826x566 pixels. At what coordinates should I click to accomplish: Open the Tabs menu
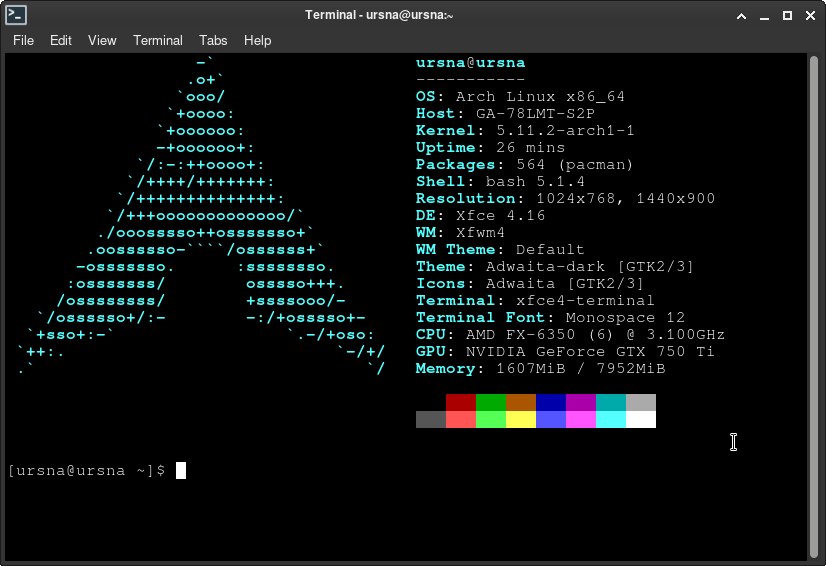[x=213, y=41]
